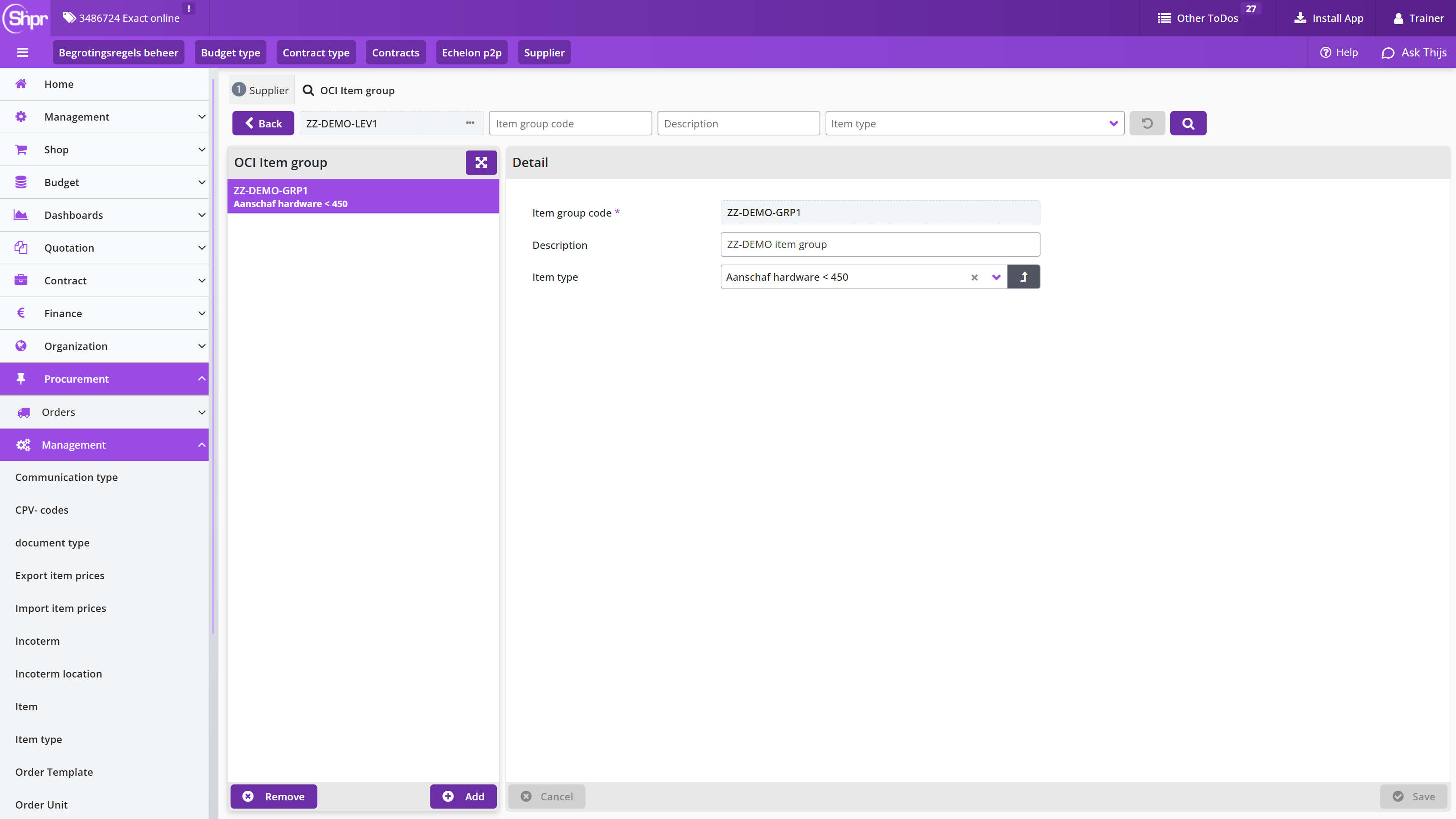Viewport: 1456px width, 819px height.
Task: Open supplier lookup ellipsis for ZZ-DEMO-LEV1
Action: (470, 123)
